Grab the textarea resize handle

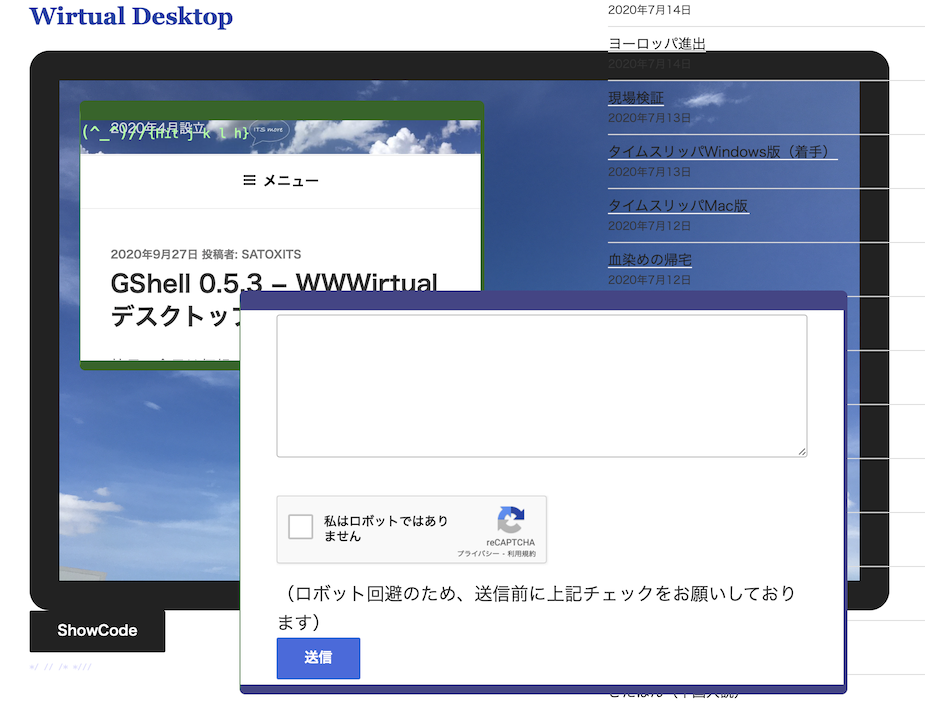(801, 452)
